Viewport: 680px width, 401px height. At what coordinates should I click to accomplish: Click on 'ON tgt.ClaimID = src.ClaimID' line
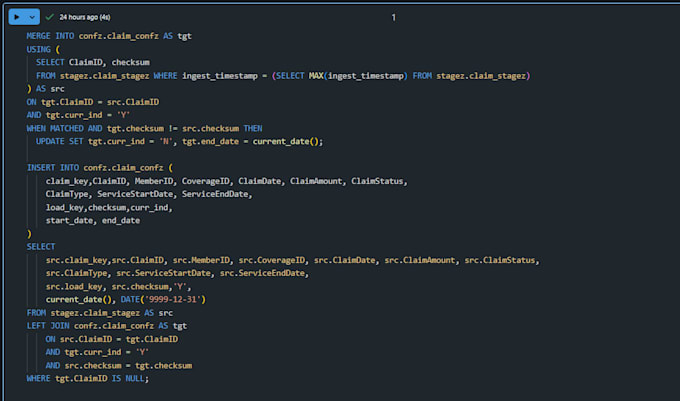[x=93, y=102]
